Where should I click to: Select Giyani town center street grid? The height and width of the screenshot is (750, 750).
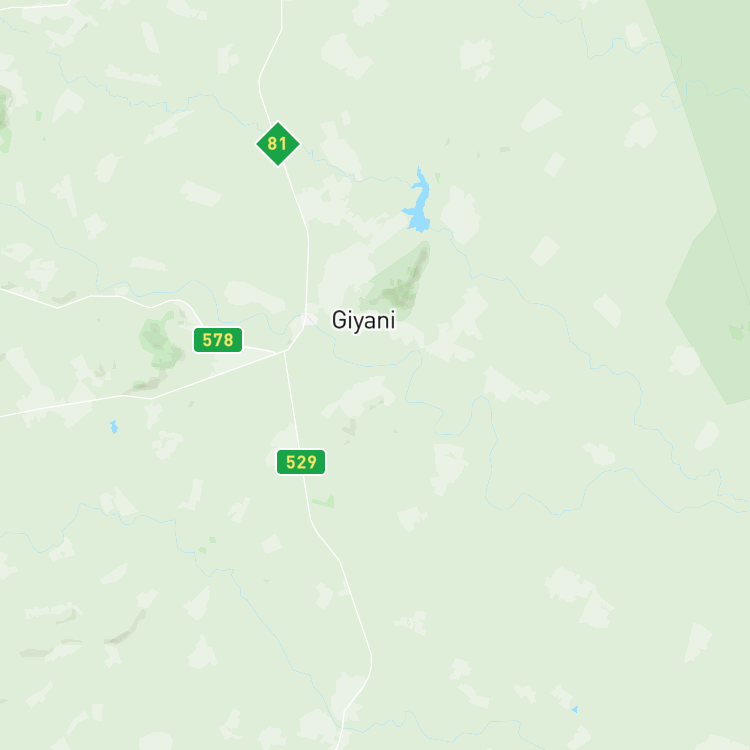point(309,319)
